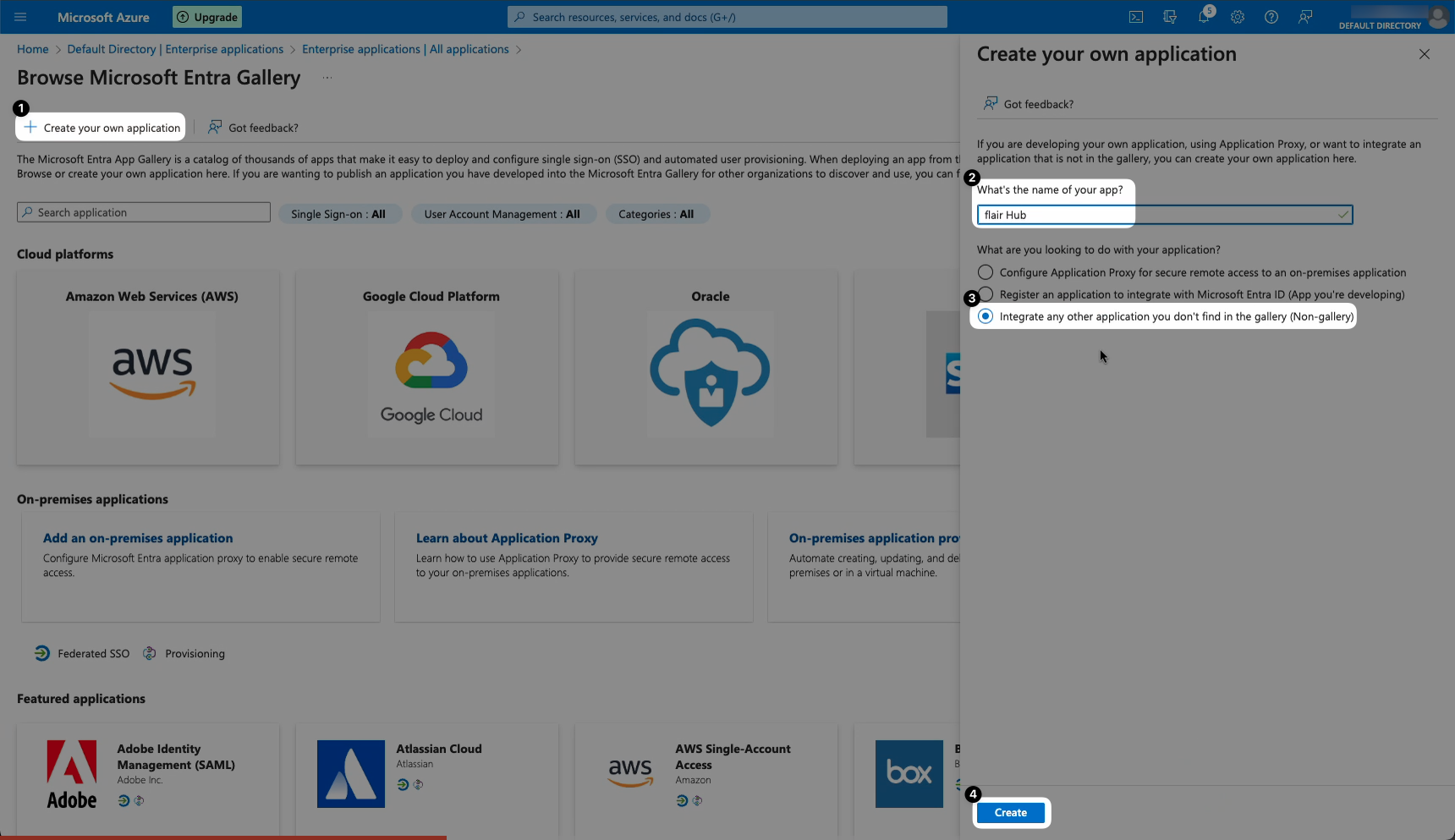Screen dimensions: 1455x840
Task: Select Configure Application Proxy radio option
Action: click(x=986, y=272)
